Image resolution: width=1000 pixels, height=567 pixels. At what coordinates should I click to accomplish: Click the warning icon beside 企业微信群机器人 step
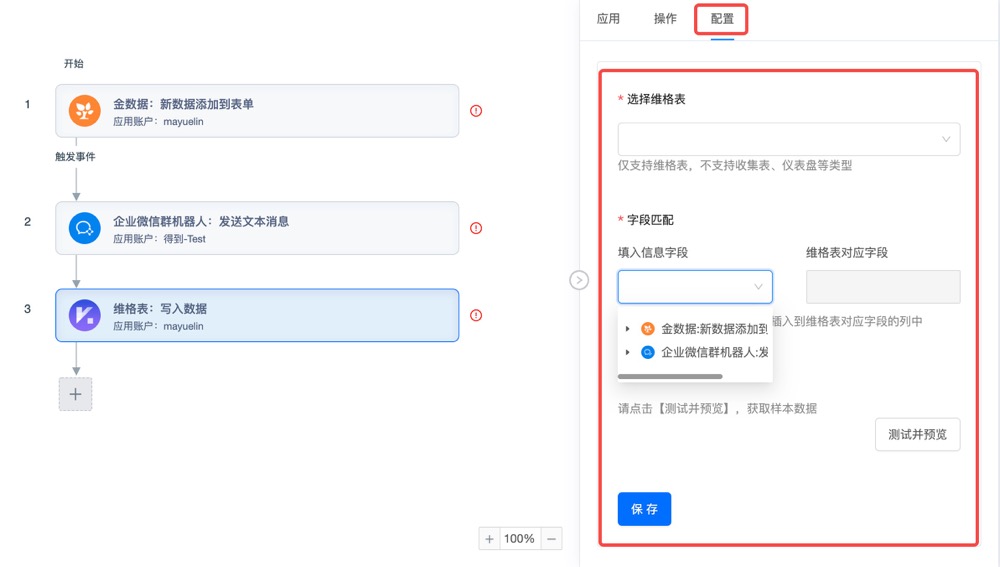[476, 228]
